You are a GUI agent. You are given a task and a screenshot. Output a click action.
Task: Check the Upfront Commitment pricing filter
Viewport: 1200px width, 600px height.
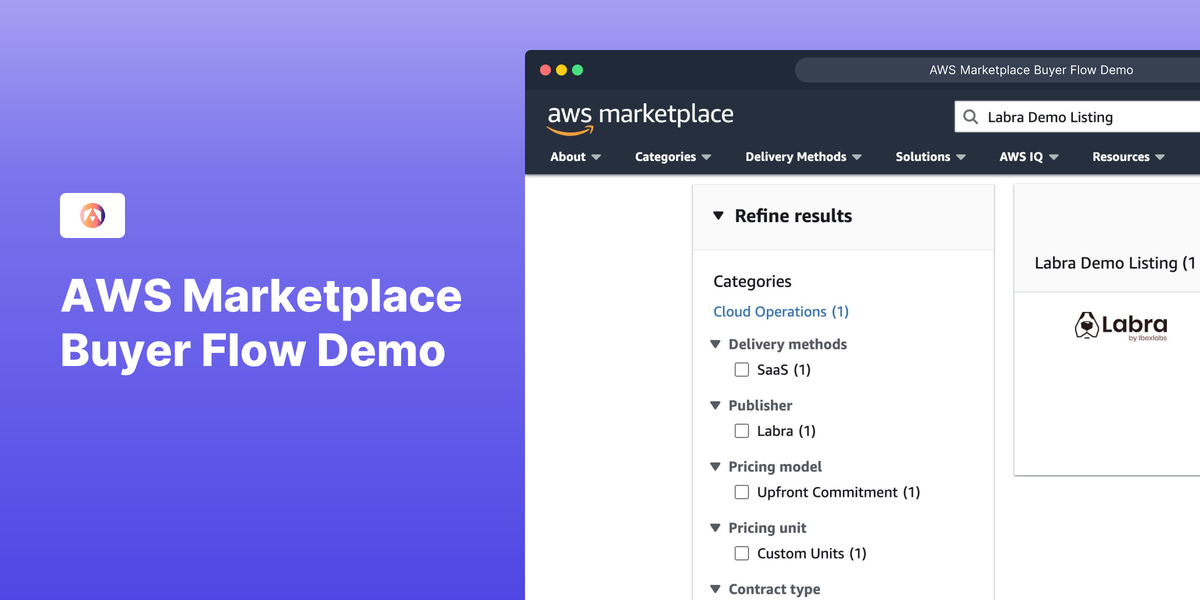pos(741,491)
